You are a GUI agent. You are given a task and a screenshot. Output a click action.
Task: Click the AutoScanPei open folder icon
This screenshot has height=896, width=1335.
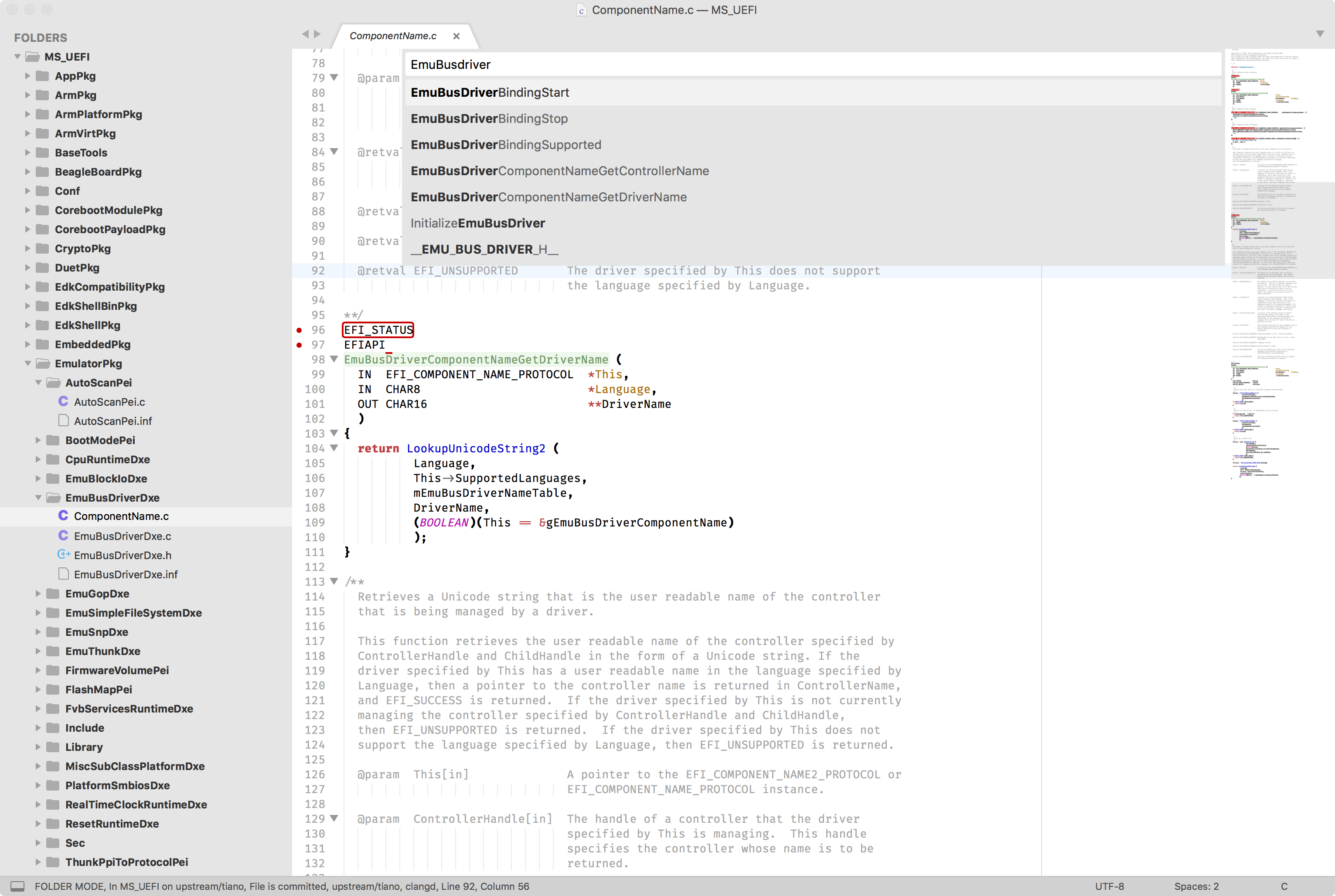53,383
